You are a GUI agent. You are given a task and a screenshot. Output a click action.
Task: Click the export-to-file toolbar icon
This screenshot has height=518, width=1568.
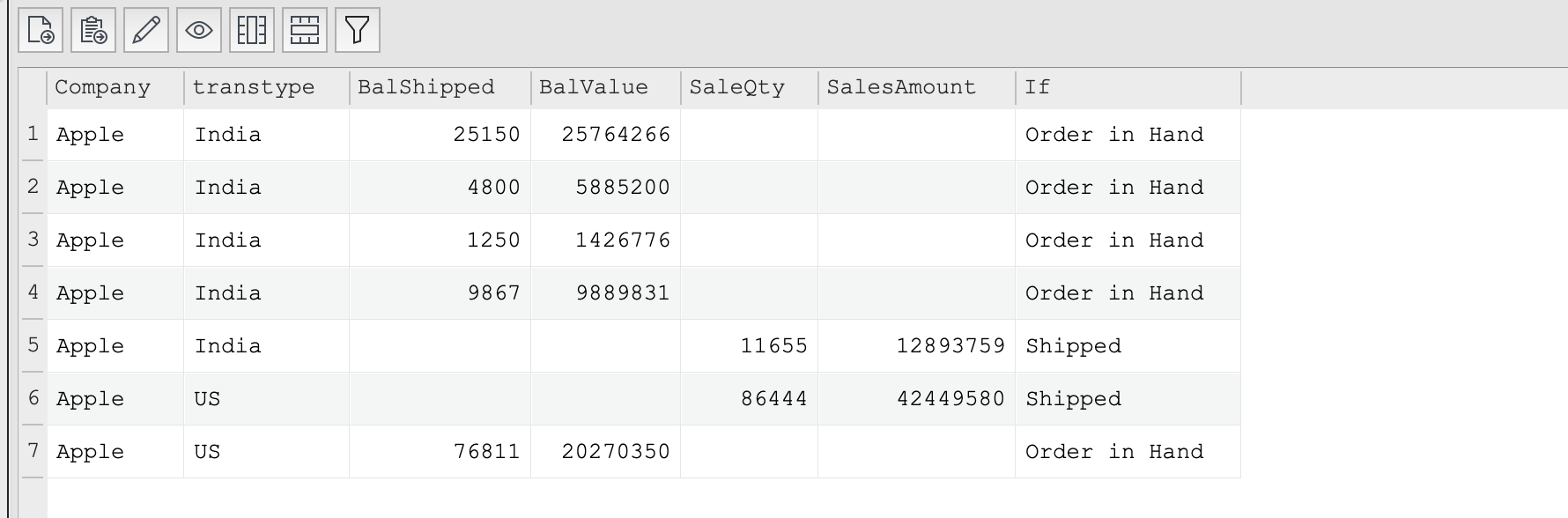click(x=41, y=31)
